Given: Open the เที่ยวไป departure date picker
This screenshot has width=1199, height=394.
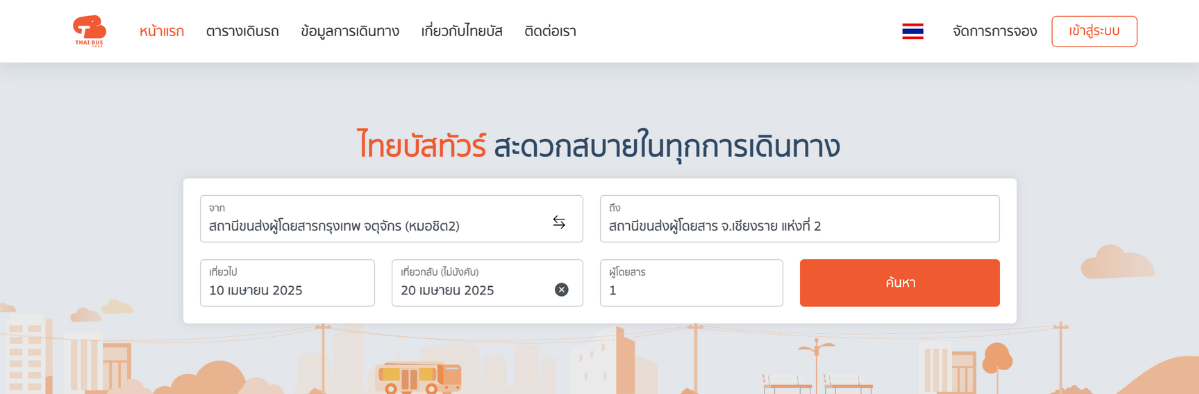Looking at the screenshot, I should point(288,283).
